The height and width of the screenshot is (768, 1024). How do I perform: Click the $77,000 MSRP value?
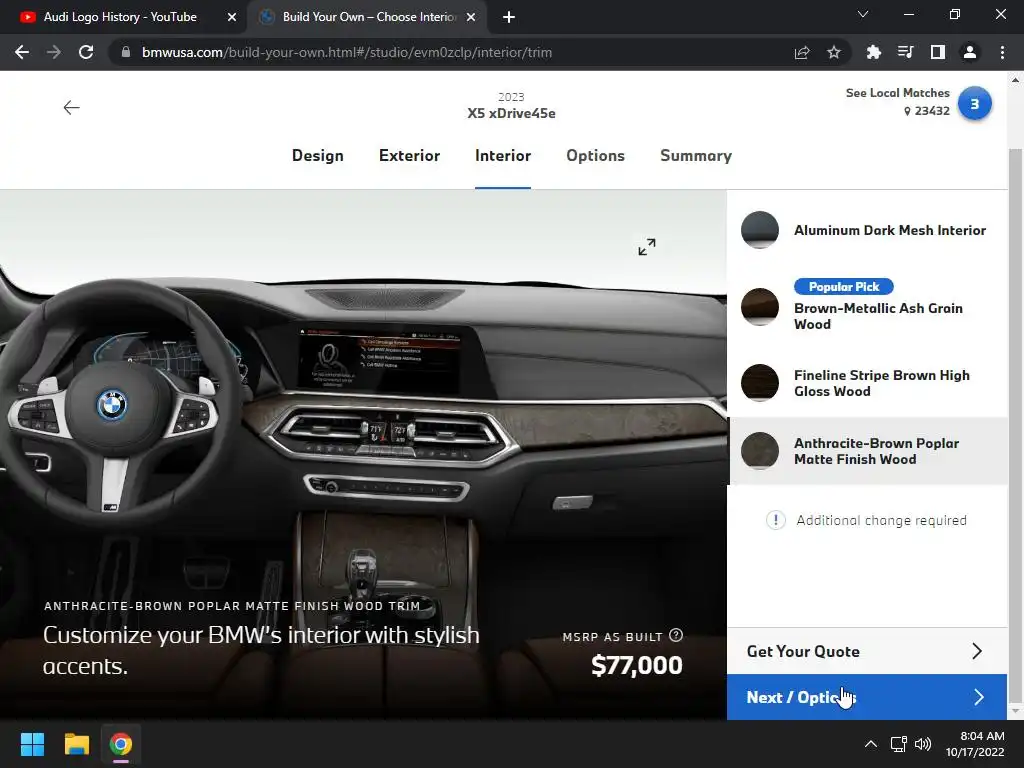pos(636,665)
